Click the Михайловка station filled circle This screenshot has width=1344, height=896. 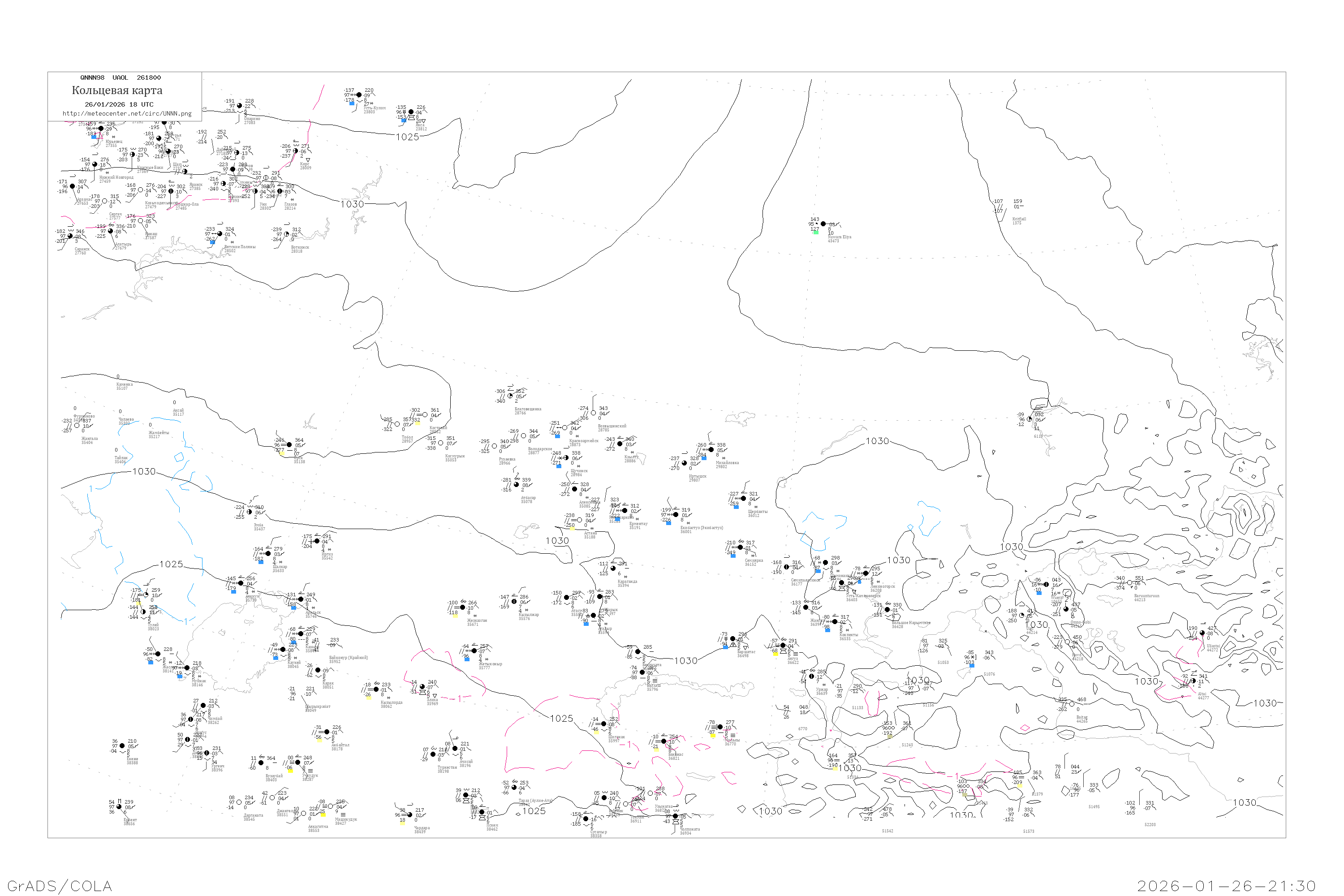[x=711, y=450]
